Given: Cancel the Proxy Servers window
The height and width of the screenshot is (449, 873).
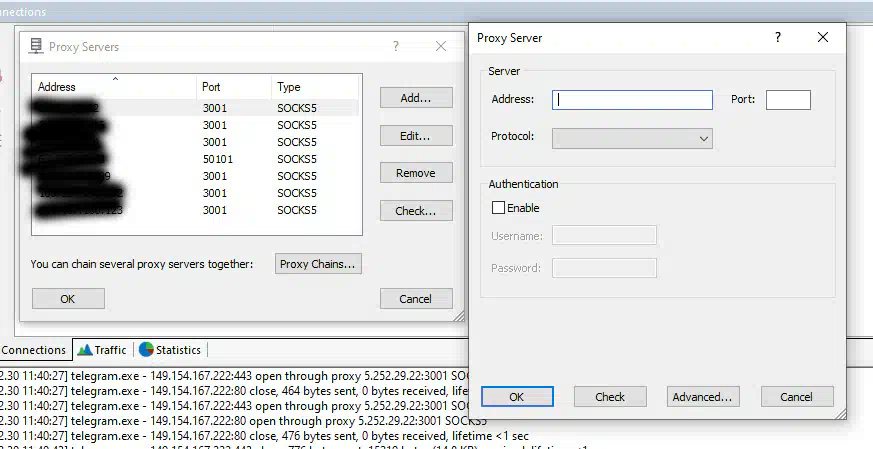Looking at the screenshot, I should (x=416, y=299).
